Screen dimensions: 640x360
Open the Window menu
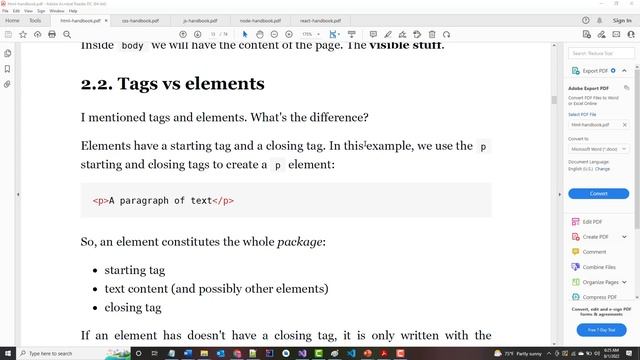coord(57,11)
